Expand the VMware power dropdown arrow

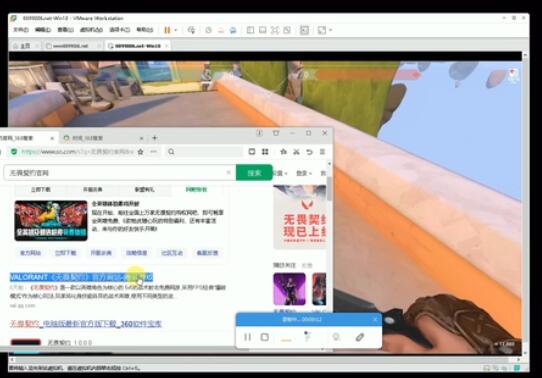click(x=176, y=30)
